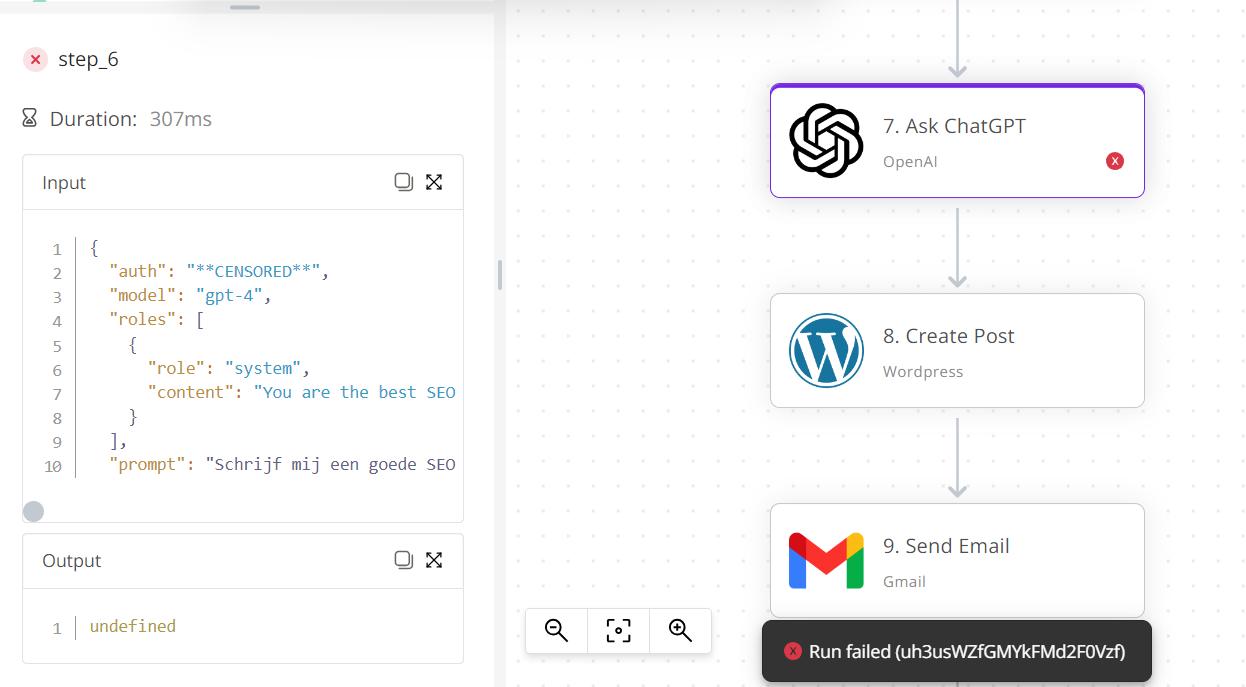
Task: Click the Wordpress logo on step 8
Action: (x=826, y=351)
